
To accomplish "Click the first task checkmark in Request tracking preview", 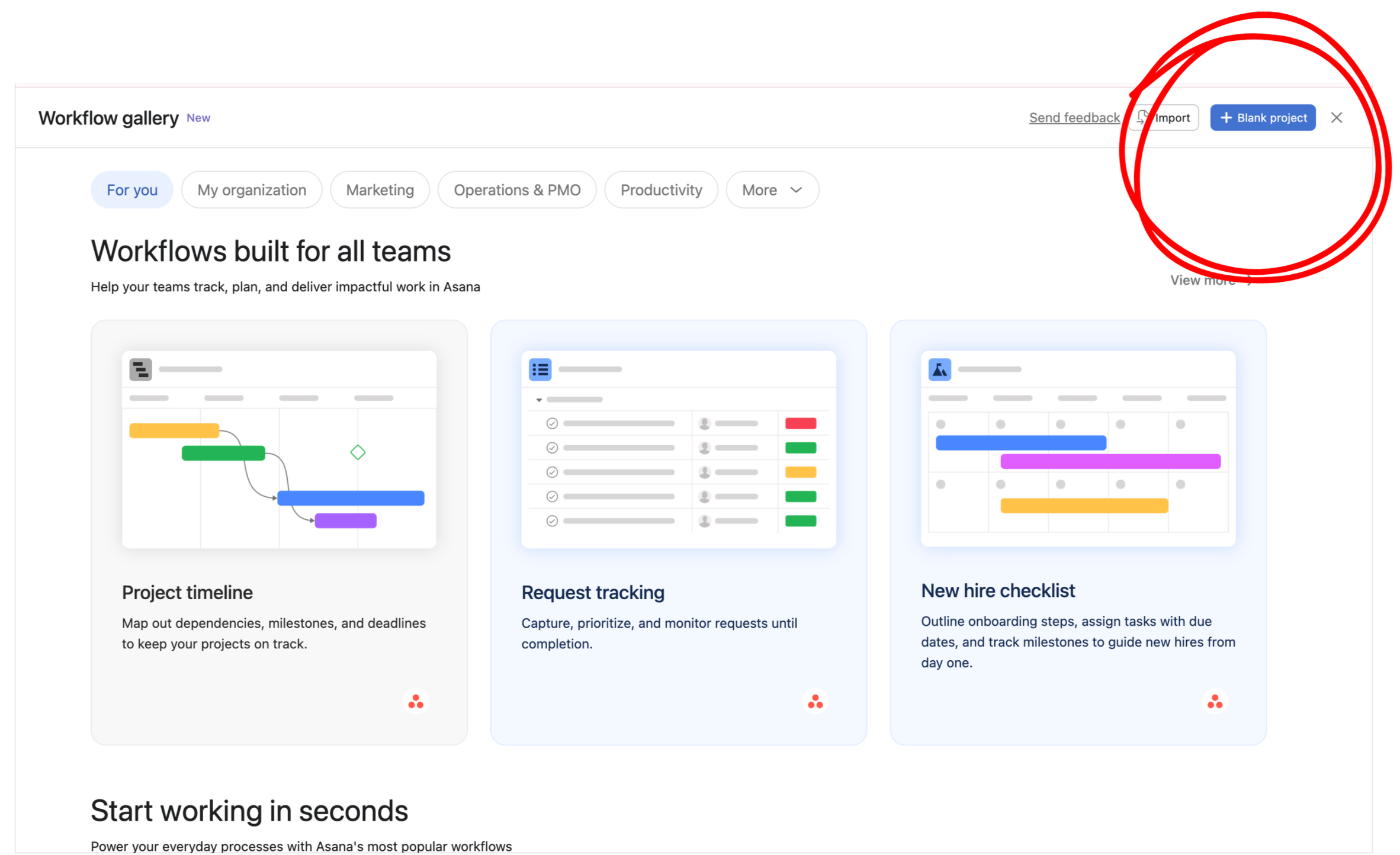I will [552, 423].
